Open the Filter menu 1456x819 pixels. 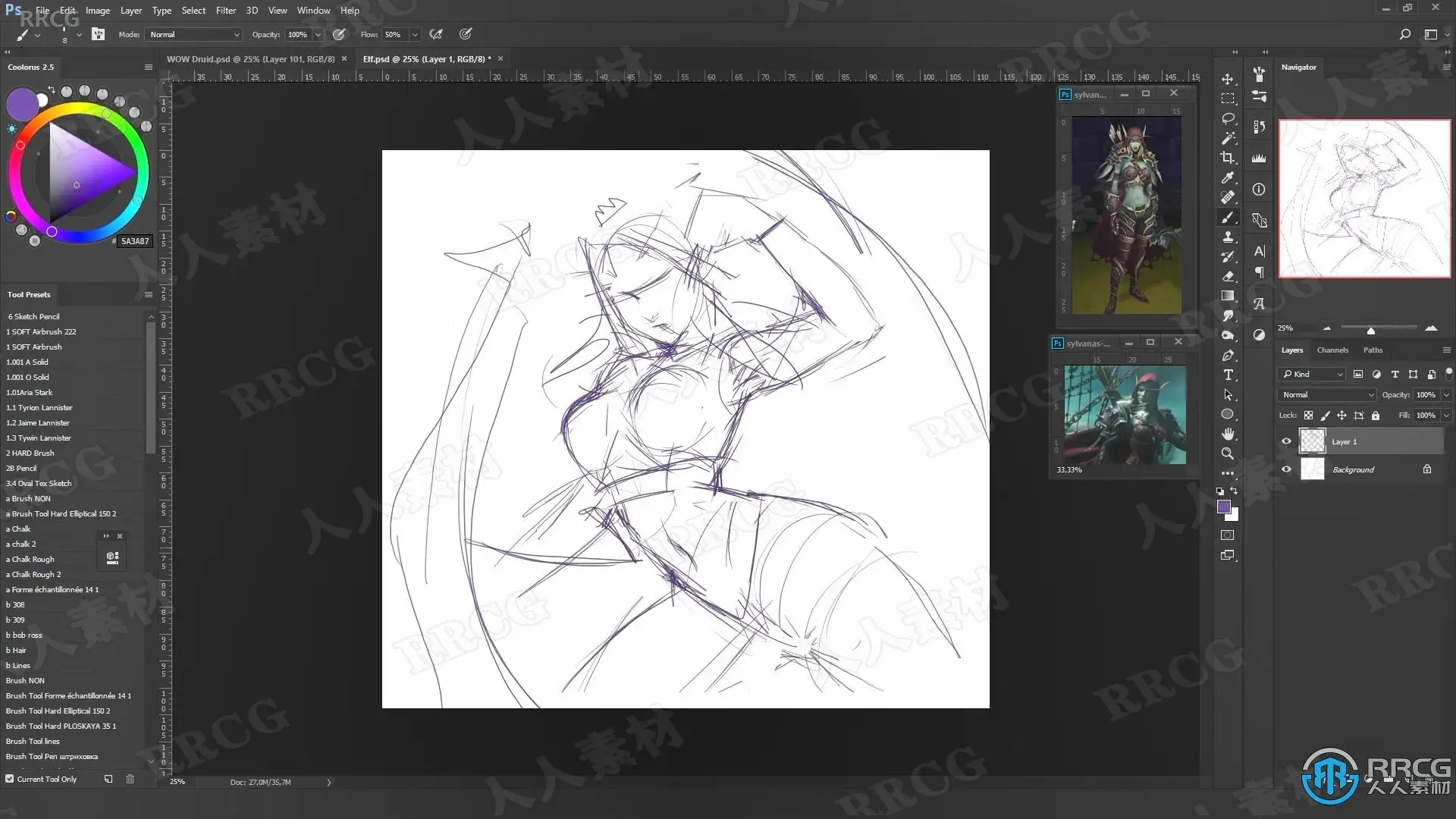(226, 11)
